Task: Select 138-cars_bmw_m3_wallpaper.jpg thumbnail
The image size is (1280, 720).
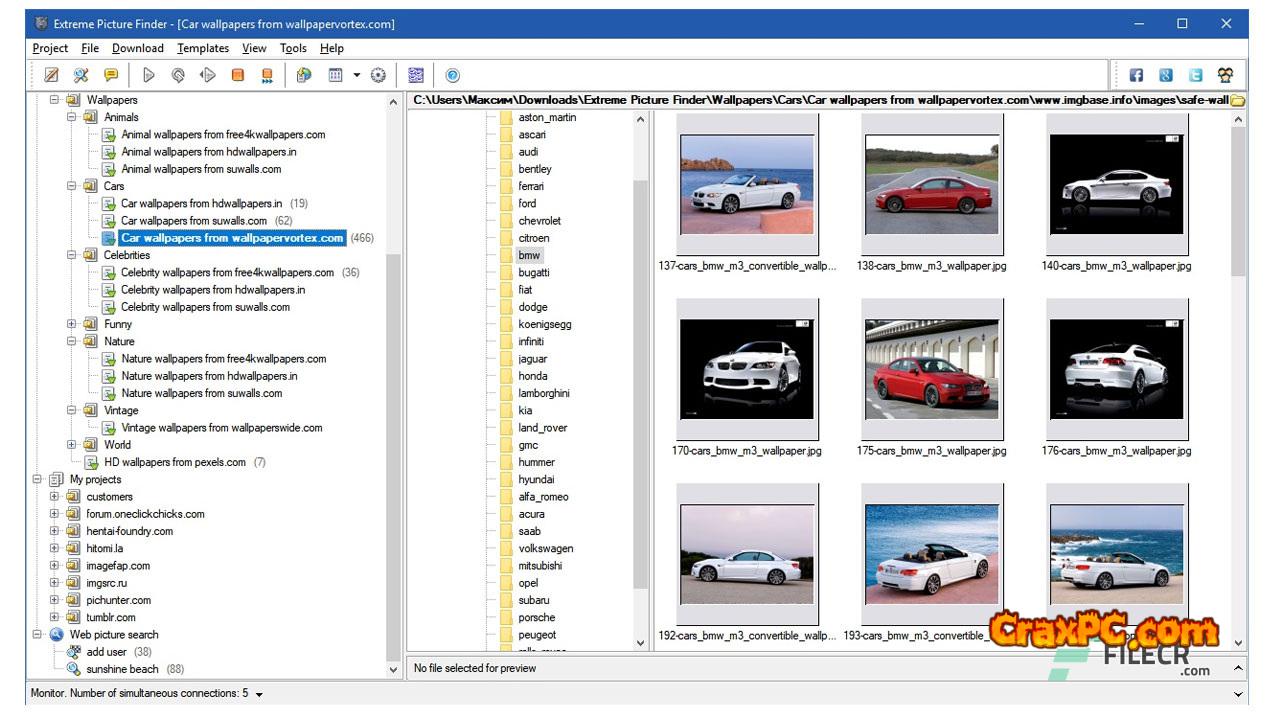Action: coord(931,185)
